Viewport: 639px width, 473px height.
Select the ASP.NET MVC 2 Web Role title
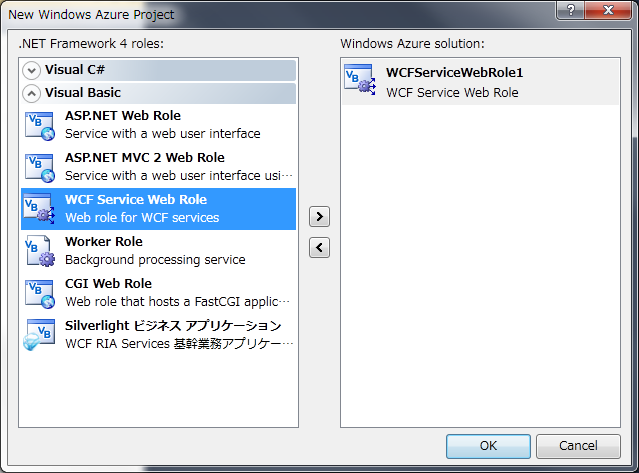pyautogui.click(x=145, y=158)
